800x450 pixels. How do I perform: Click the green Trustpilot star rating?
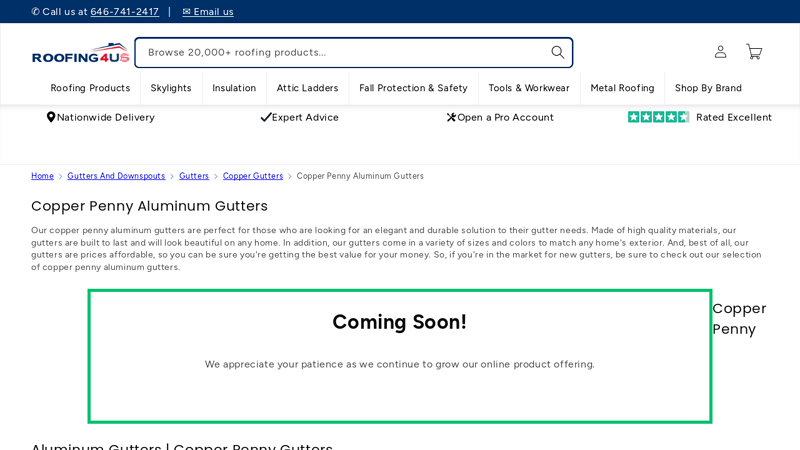pos(658,117)
